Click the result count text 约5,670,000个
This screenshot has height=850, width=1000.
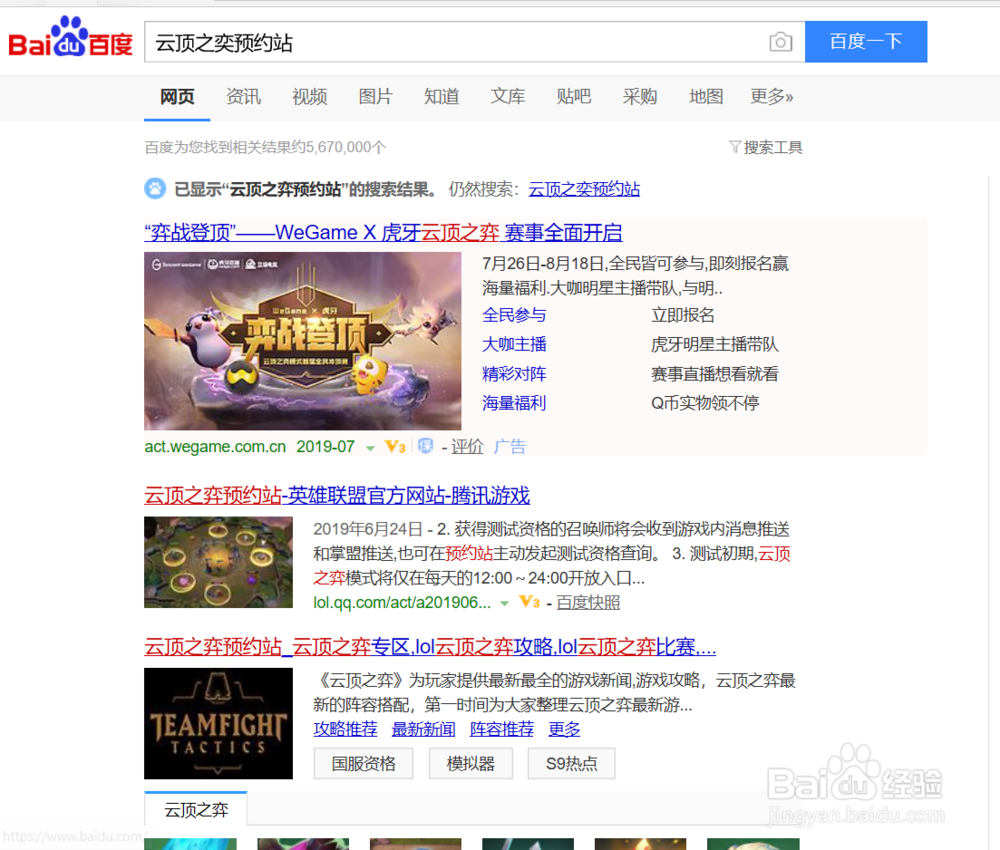(339, 147)
